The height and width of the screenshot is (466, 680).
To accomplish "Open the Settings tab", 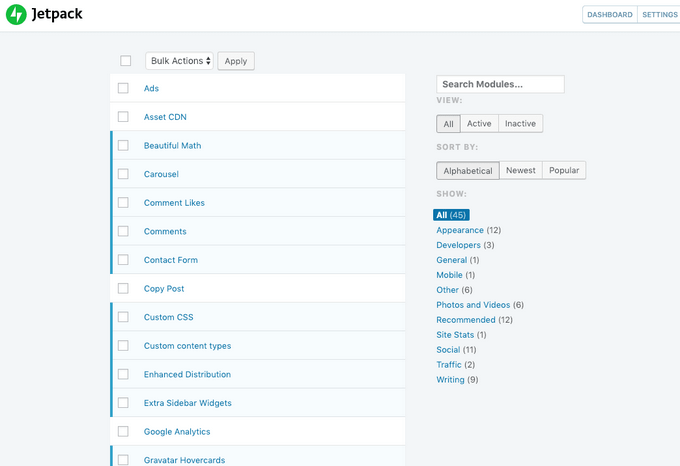I will 659,15.
